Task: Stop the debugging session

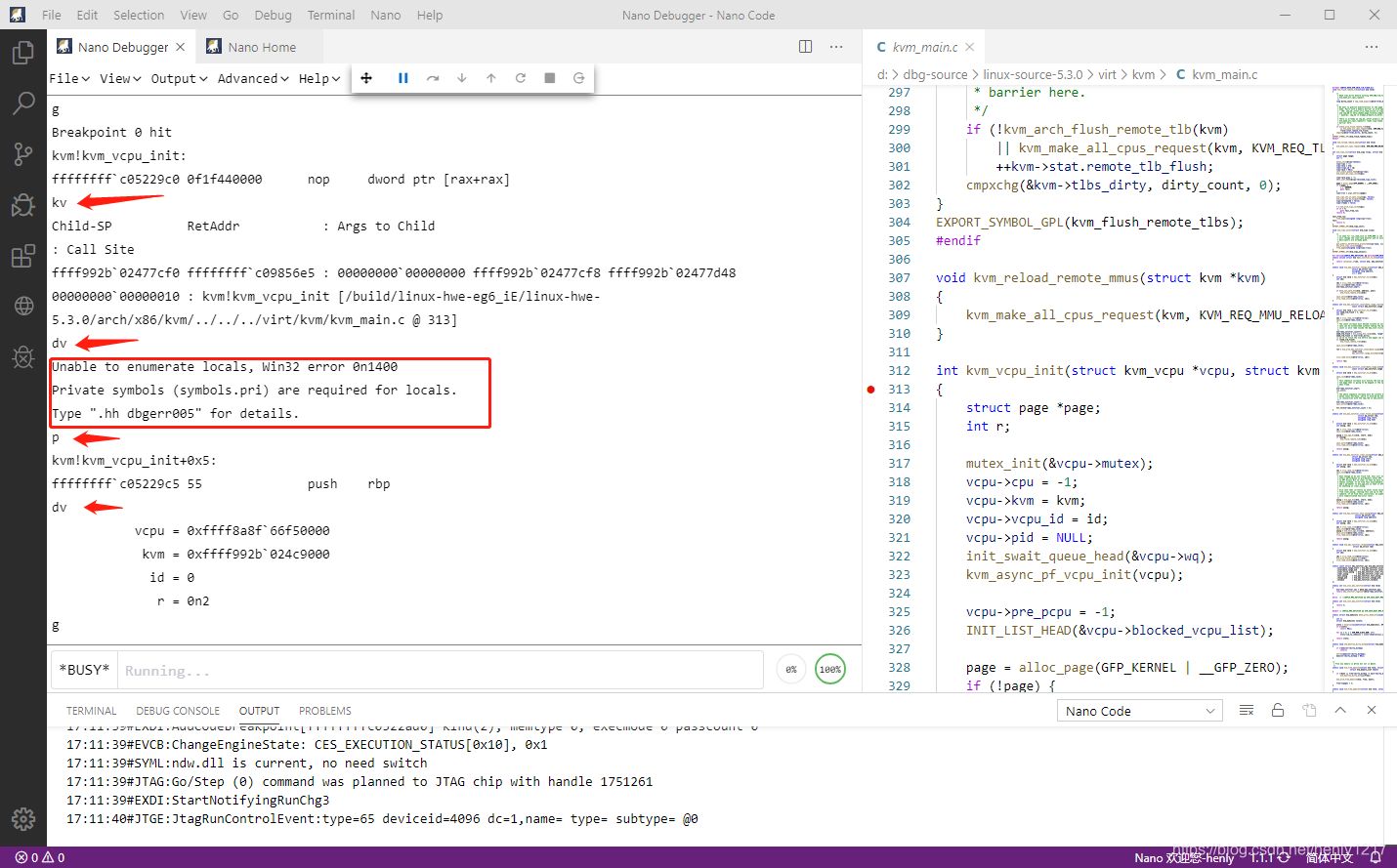Action: [x=549, y=78]
